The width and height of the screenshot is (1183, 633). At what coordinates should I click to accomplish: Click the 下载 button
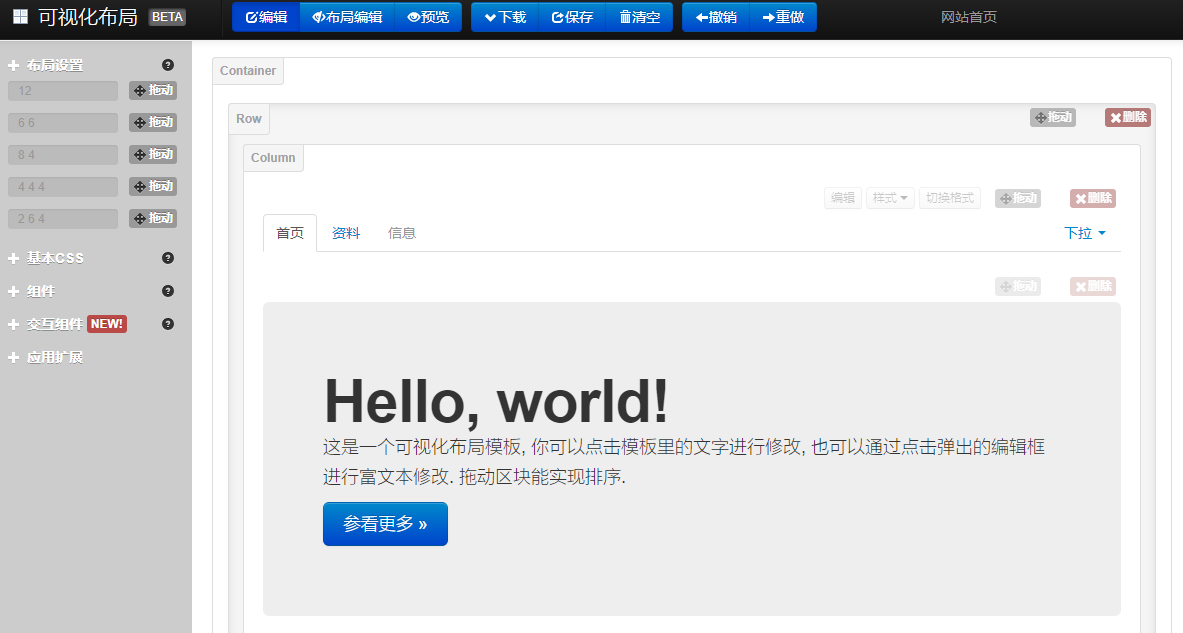(505, 17)
